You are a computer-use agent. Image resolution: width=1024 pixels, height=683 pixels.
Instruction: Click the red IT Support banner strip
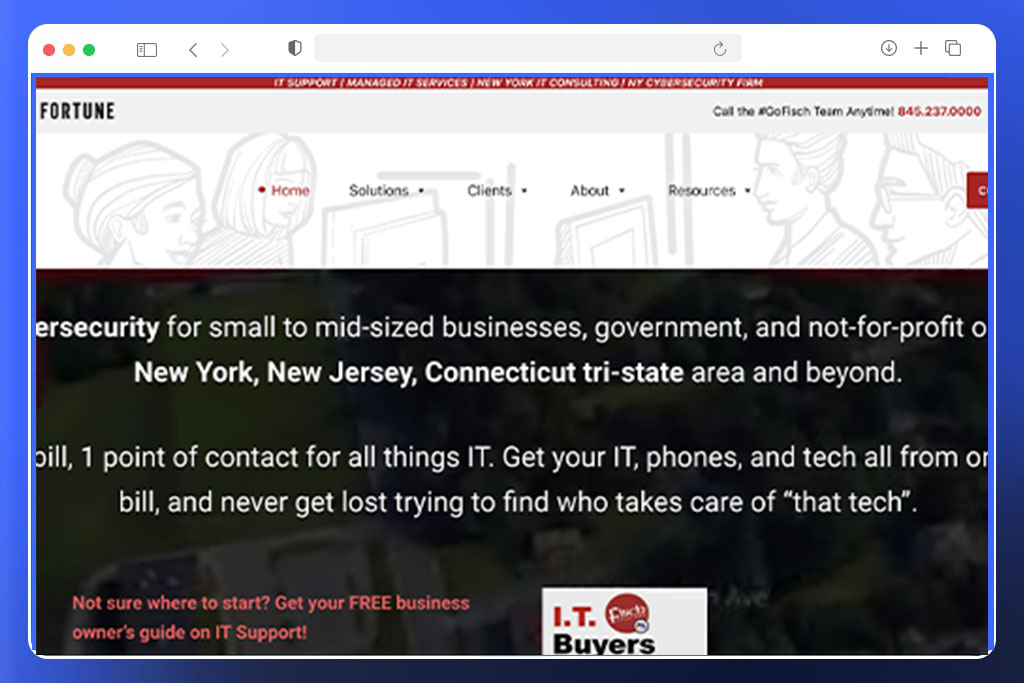coord(512,82)
